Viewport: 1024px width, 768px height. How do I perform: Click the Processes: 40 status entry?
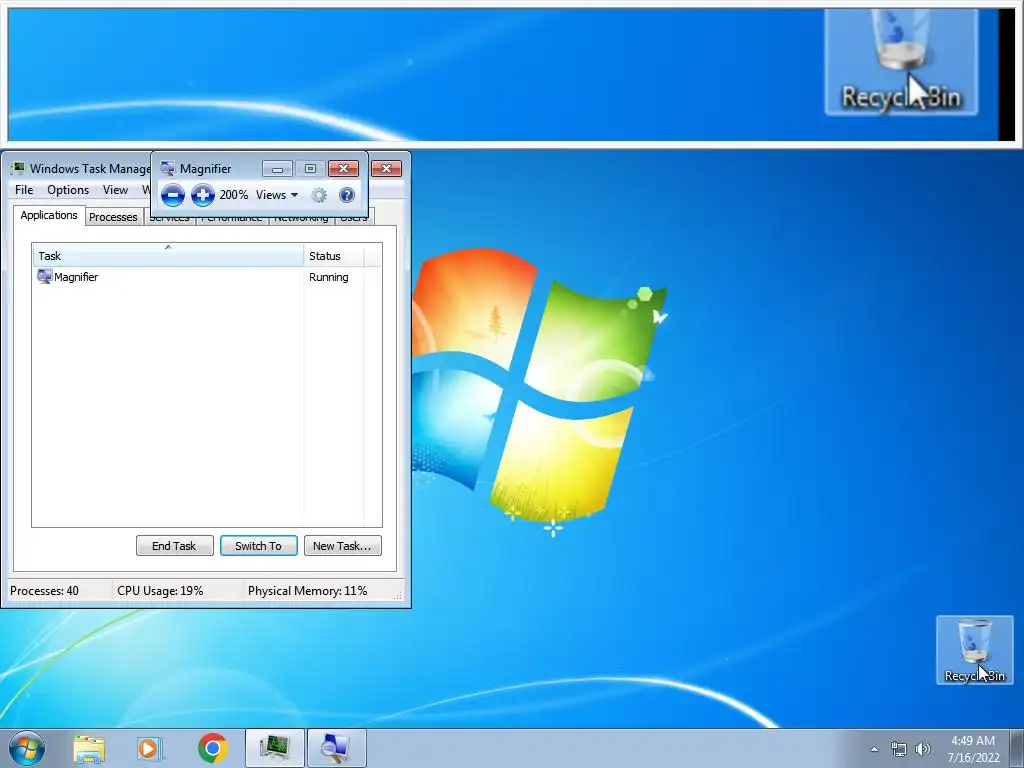(44, 591)
